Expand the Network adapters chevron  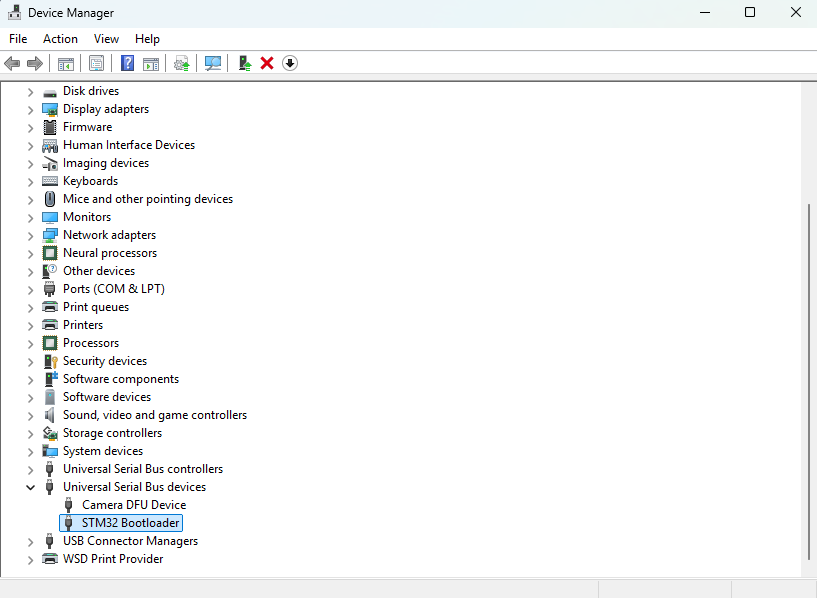(30, 236)
